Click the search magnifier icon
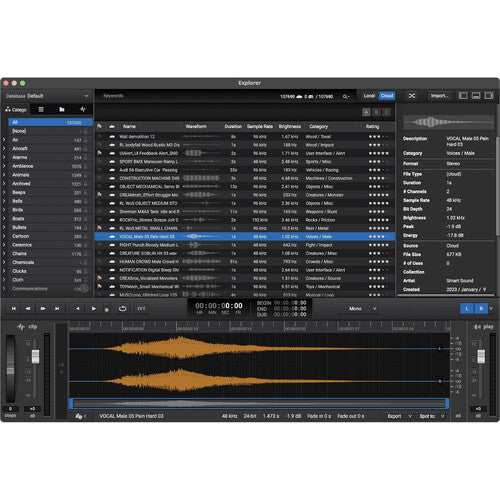 (345, 96)
